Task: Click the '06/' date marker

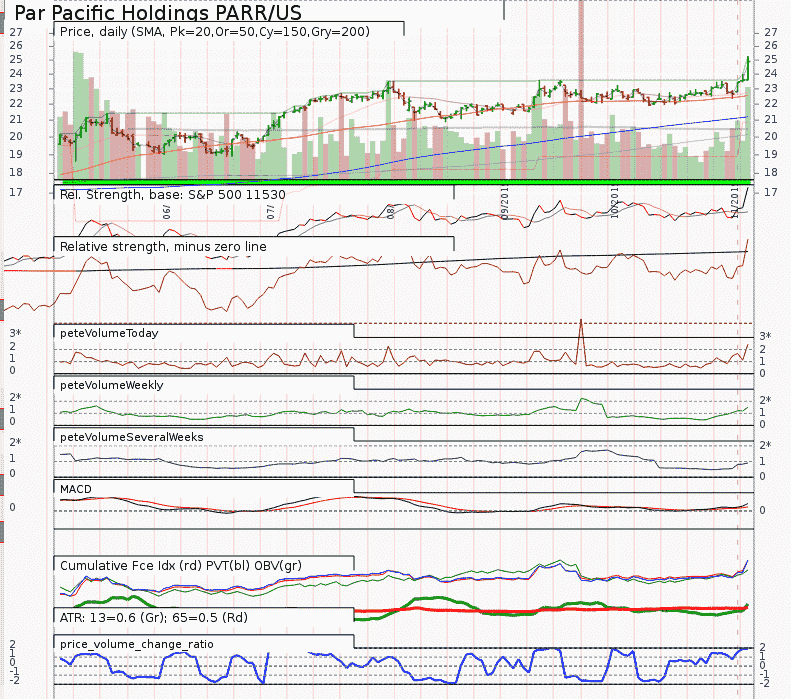Action: tap(166, 212)
